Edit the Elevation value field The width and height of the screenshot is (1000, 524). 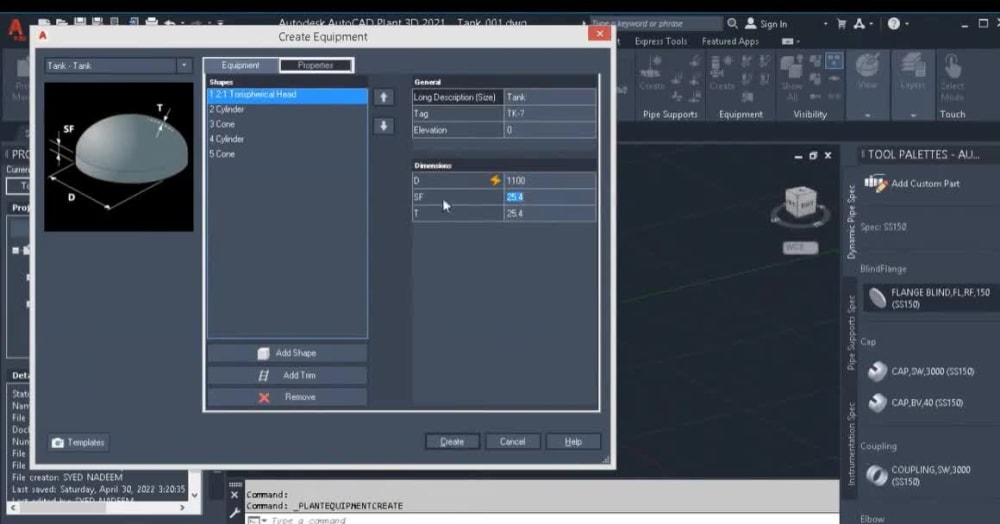tap(550, 130)
